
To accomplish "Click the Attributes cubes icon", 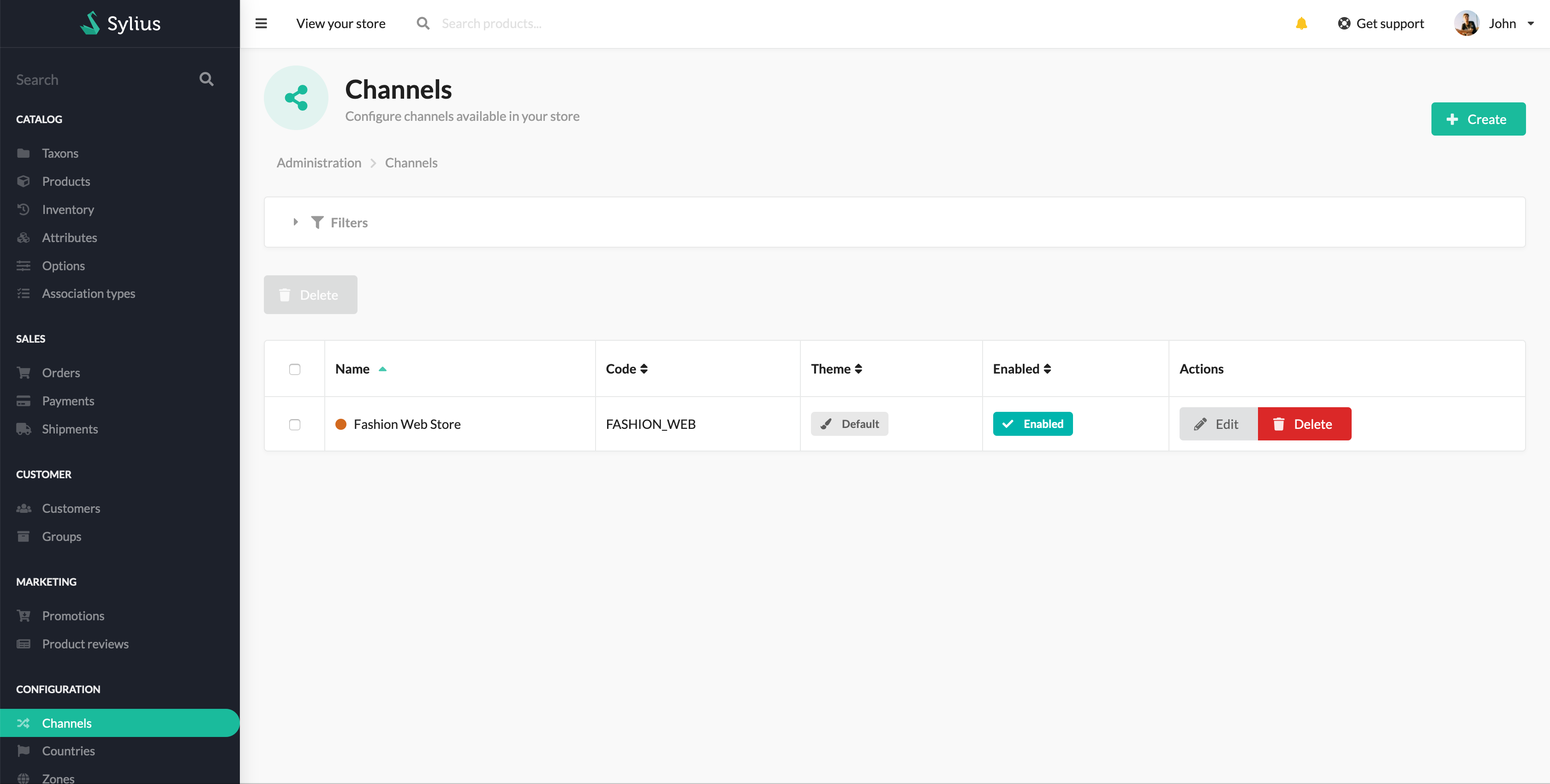I will tap(24, 238).
